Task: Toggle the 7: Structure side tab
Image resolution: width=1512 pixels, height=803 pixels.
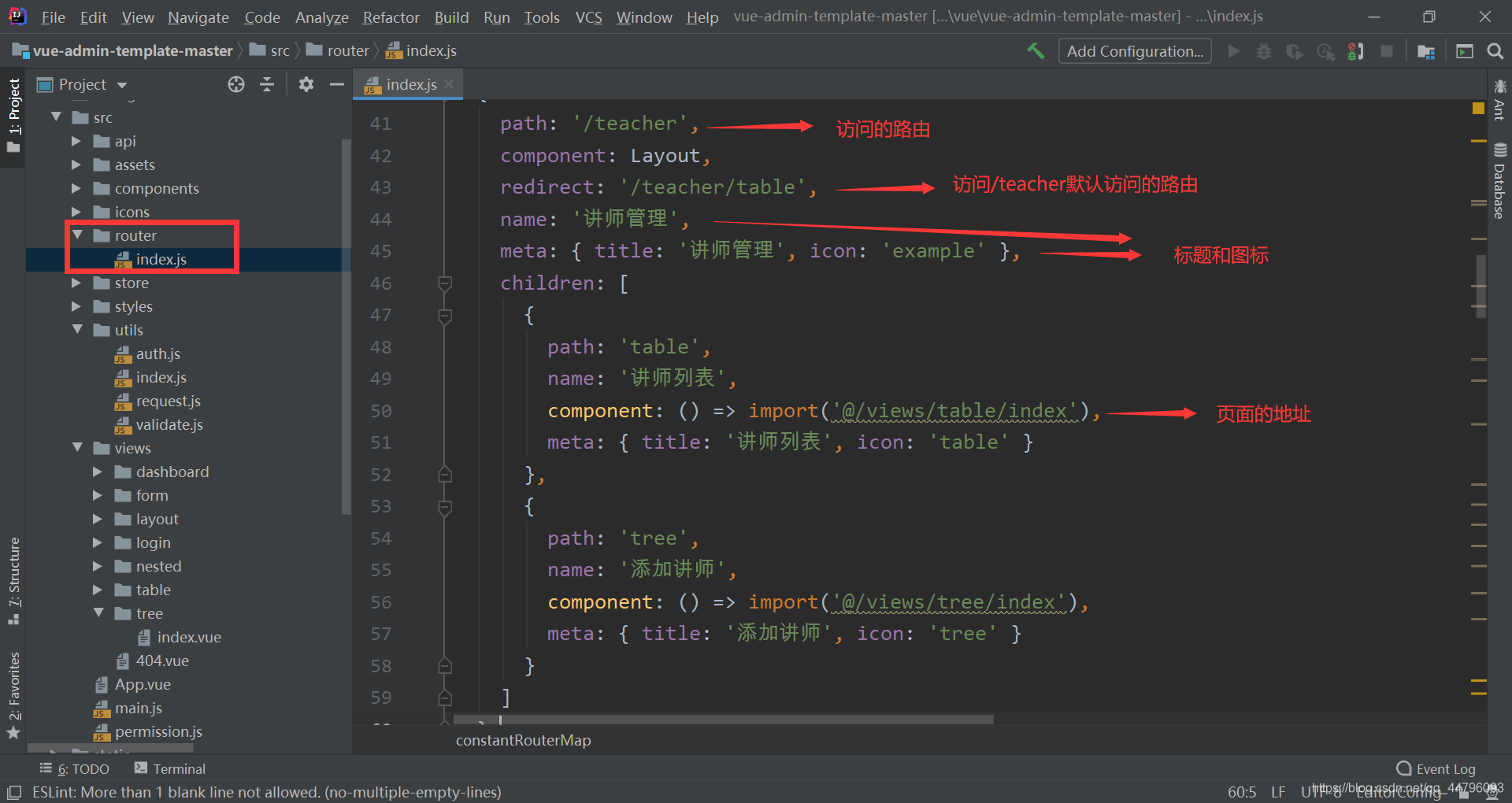Action: tap(13, 580)
